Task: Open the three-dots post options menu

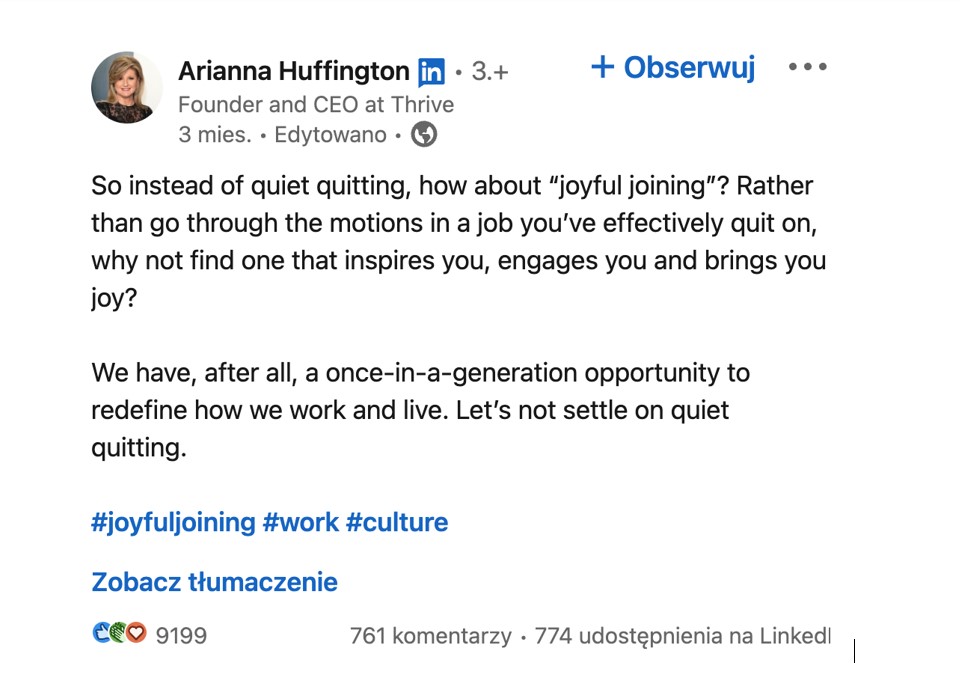Action: pyautogui.click(x=807, y=67)
